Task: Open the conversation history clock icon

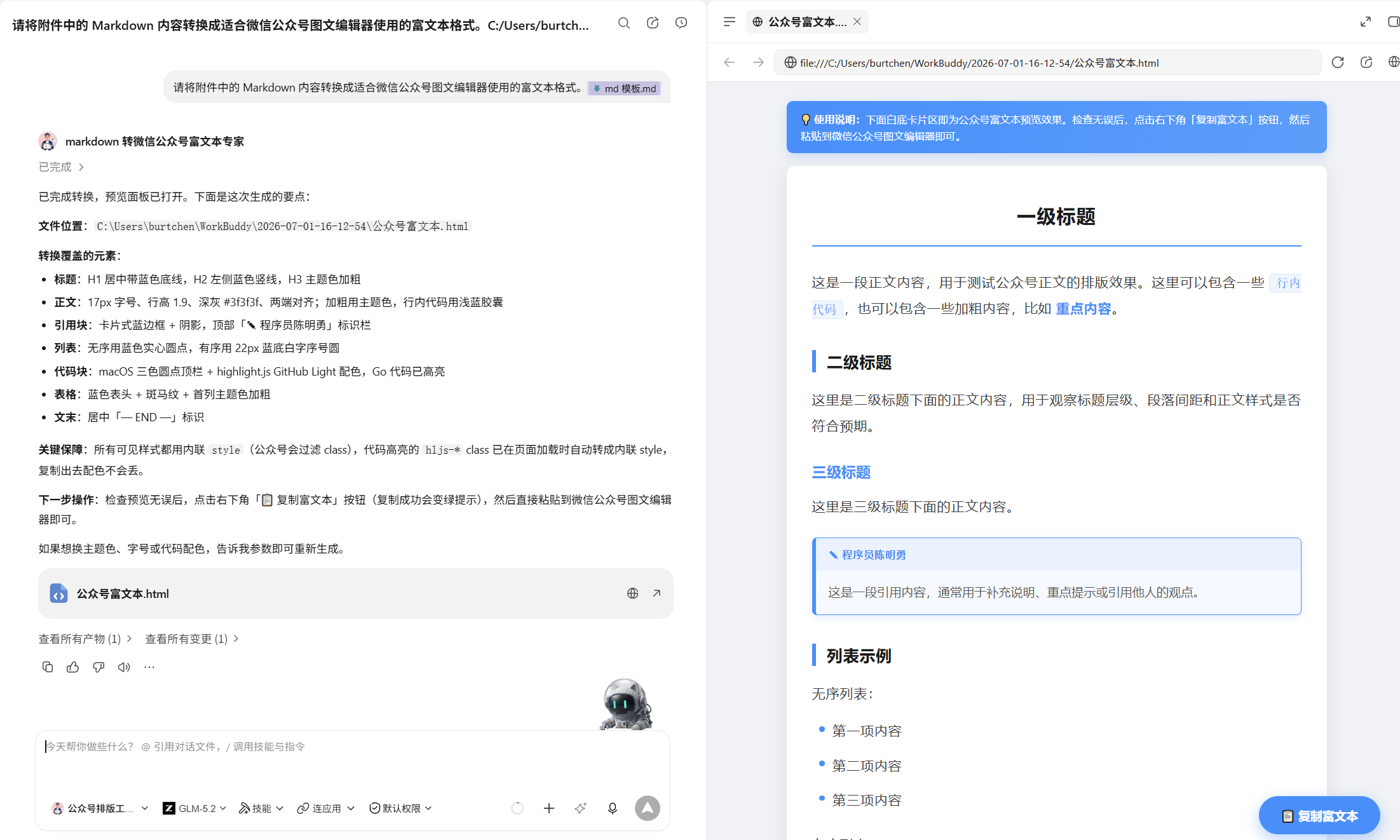Action: point(681,24)
